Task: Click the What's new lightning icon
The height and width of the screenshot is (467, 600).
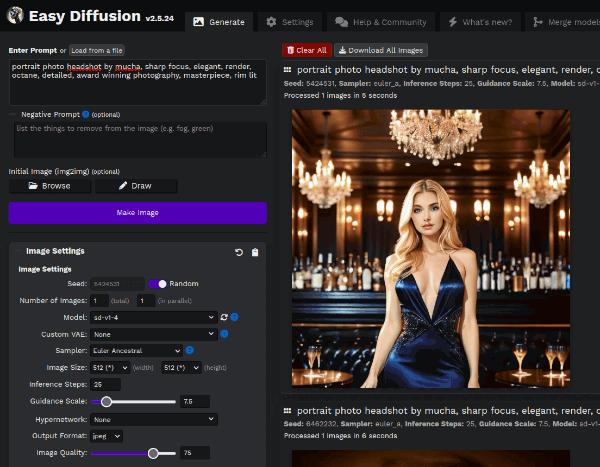Action: 453,22
